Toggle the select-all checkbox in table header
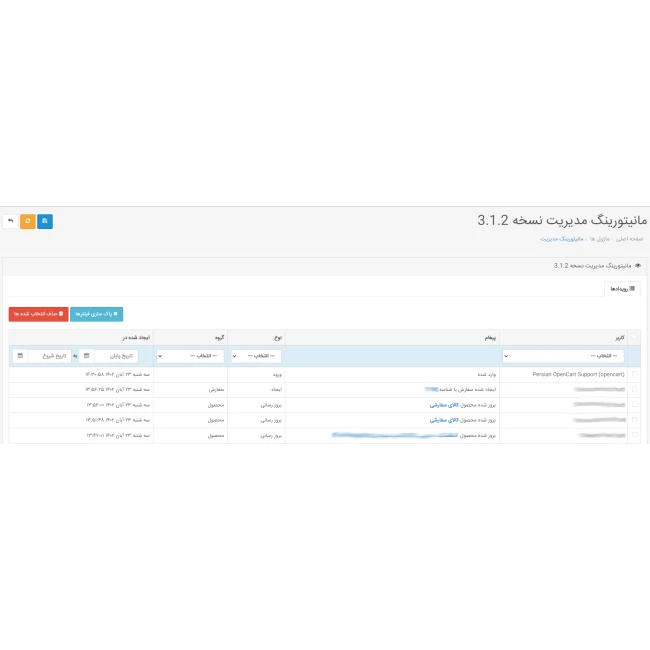Image resolution: width=650 pixels, height=650 pixels. tap(636, 338)
